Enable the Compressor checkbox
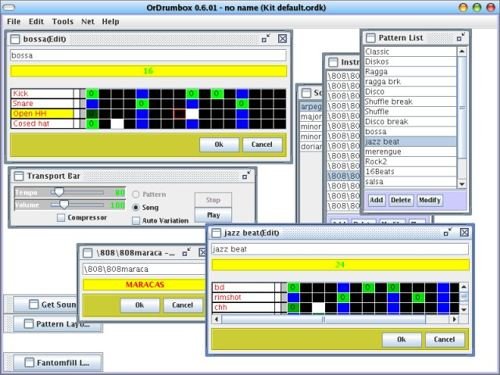 [61, 218]
